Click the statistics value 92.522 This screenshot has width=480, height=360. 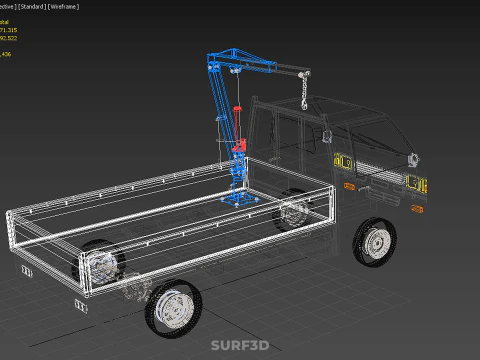coord(8,38)
